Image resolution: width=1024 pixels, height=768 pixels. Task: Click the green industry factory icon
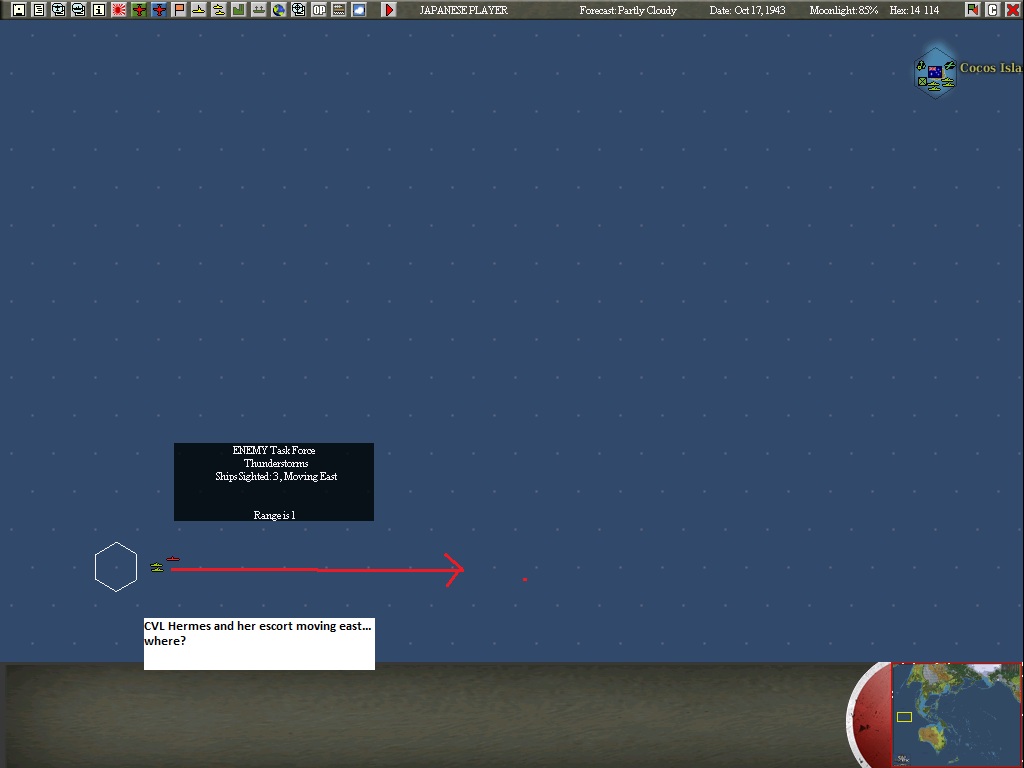coord(238,10)
